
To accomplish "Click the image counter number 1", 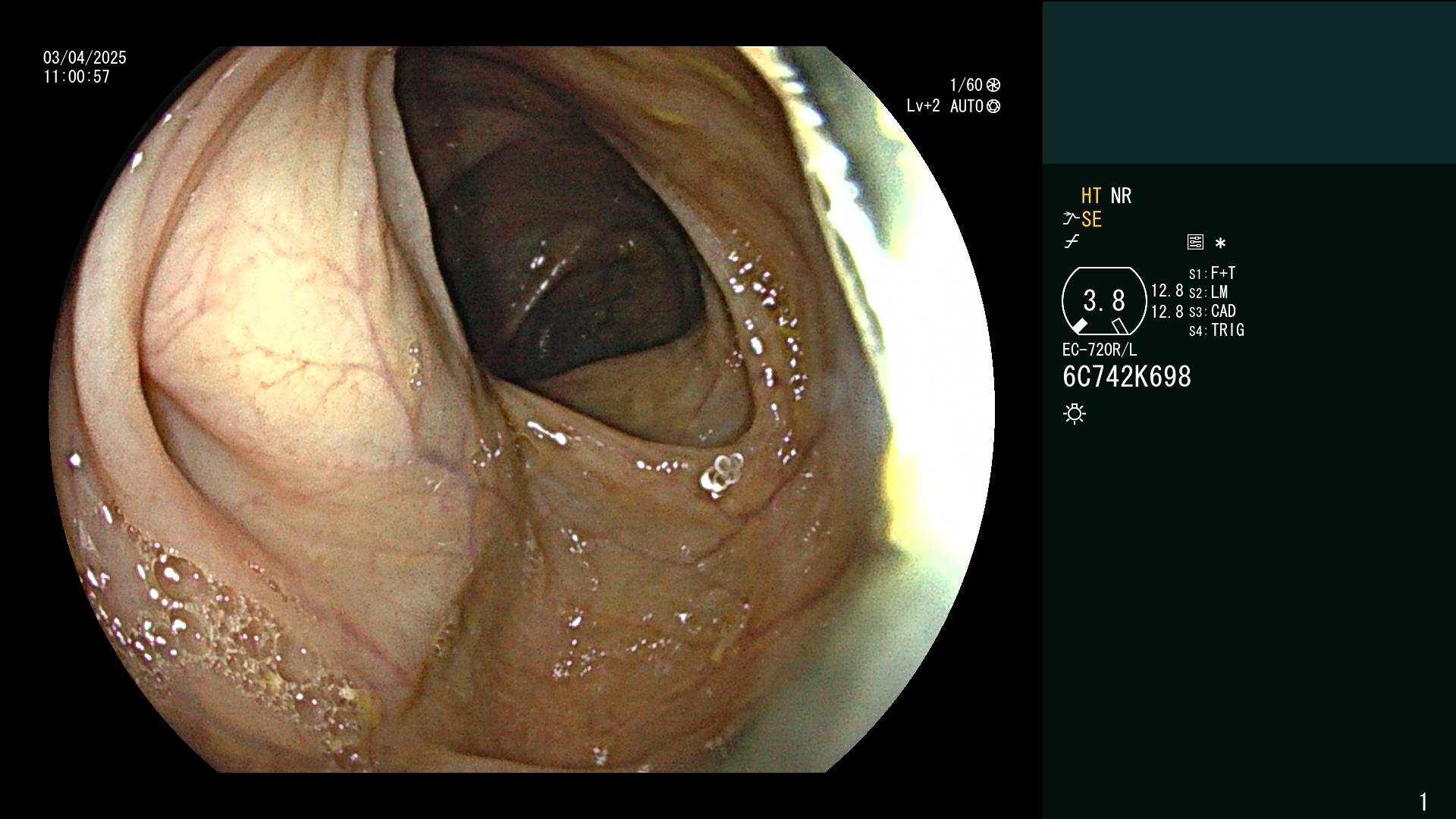I will click(x=1423, y=802).
